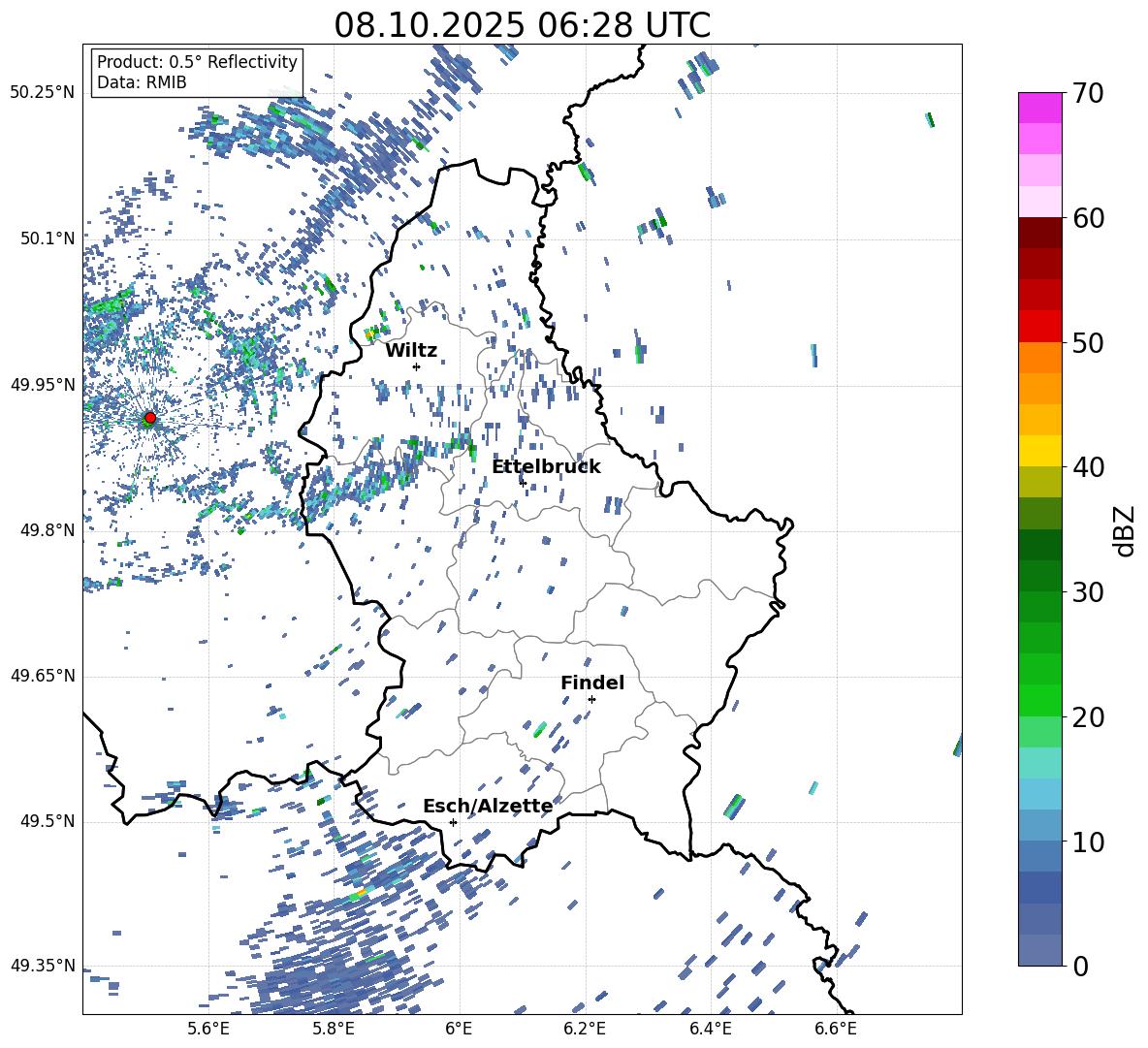Image resolution: width=1148 pixels, height=1048 pixels.
Task: Click the Data: RMIB source text
Action: point(142,82)
